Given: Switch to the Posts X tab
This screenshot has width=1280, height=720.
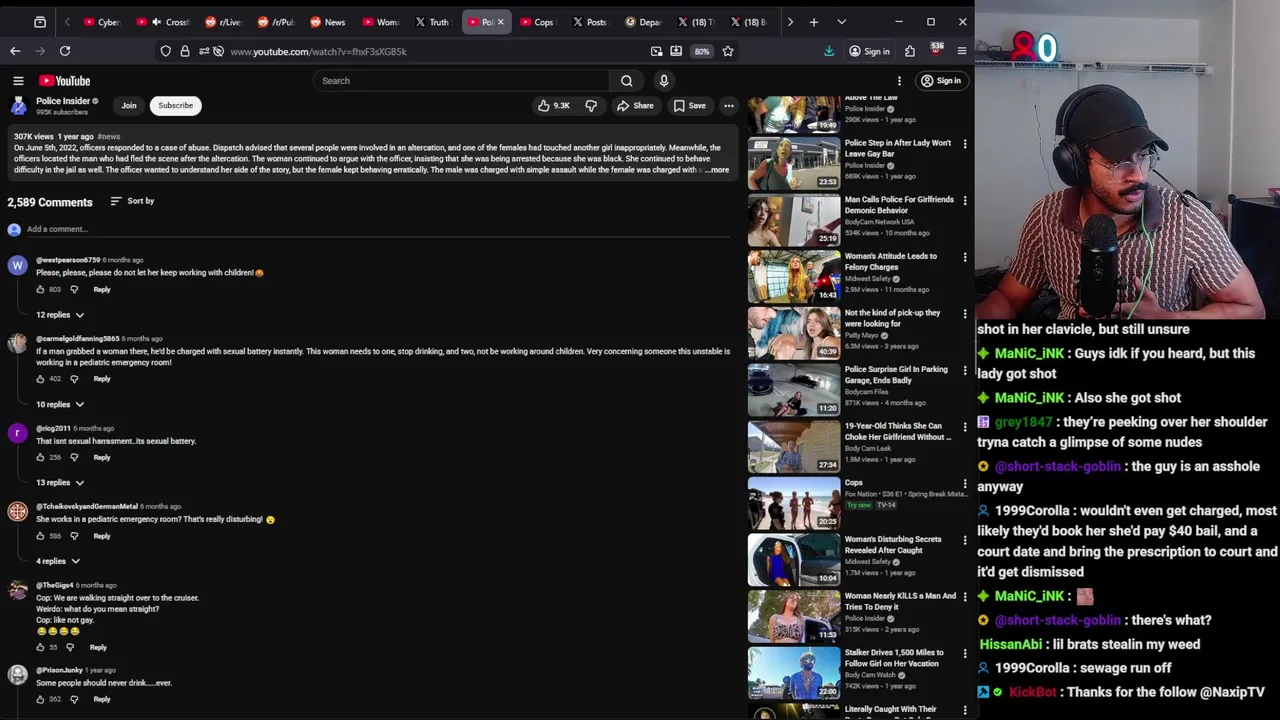Looking at the screenshot, I should pyautogui.click(x=590, y=22).
